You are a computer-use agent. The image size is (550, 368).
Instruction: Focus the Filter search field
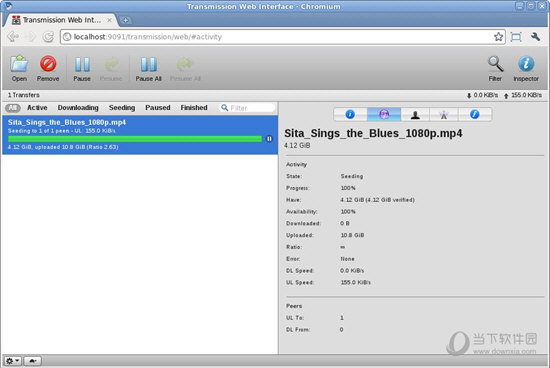click(x=247, y=108)
